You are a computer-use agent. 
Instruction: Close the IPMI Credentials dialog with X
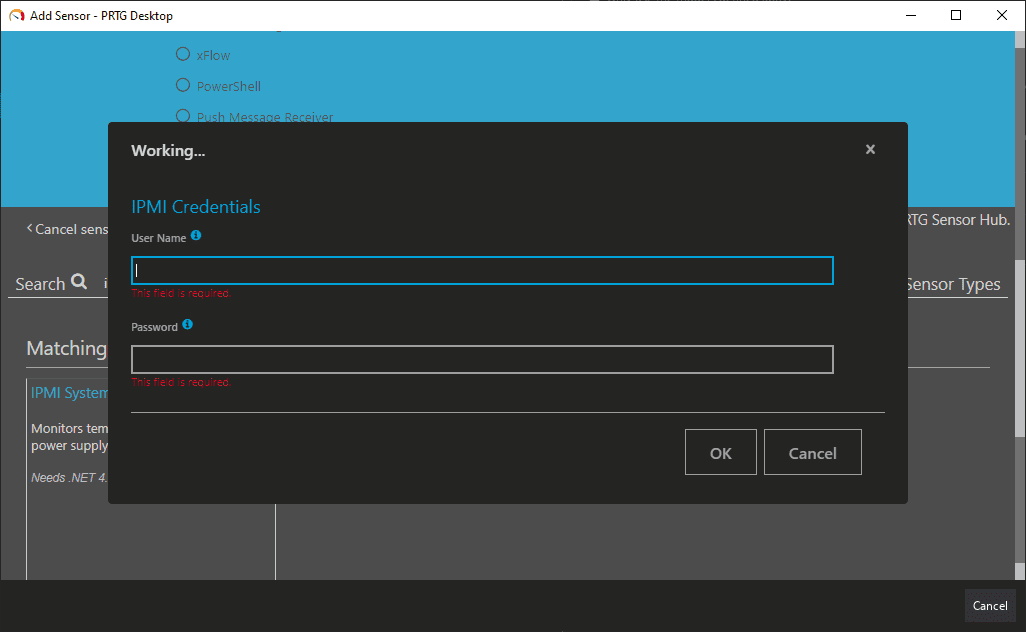(x=870, y=149)
